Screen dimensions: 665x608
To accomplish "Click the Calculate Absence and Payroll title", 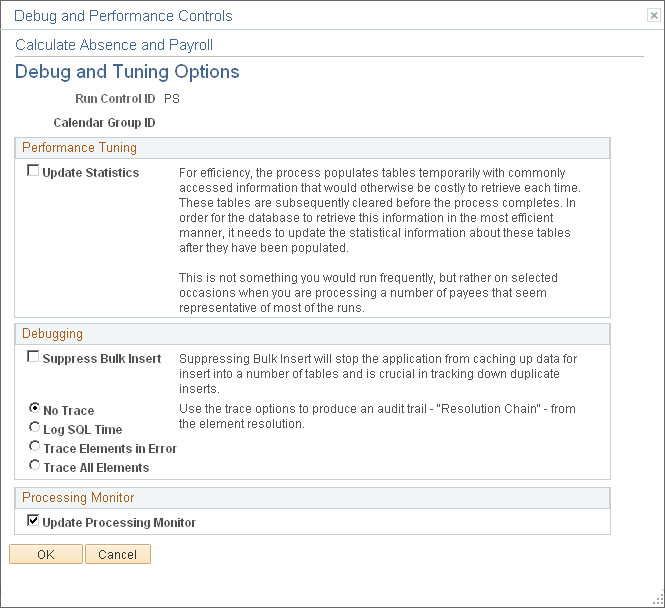I will pyautogui.click(x=114, y=45).
